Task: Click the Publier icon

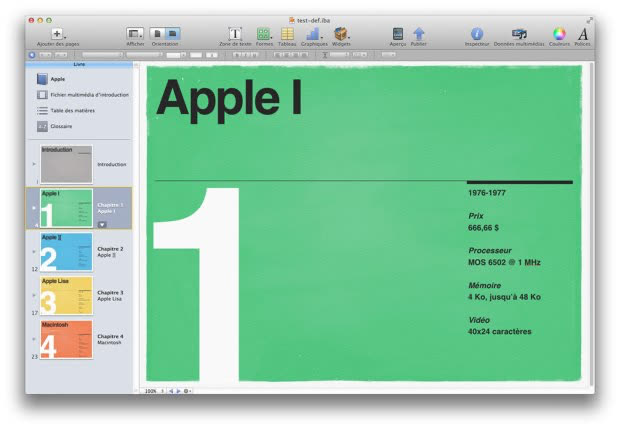Action: coord(419,34)
